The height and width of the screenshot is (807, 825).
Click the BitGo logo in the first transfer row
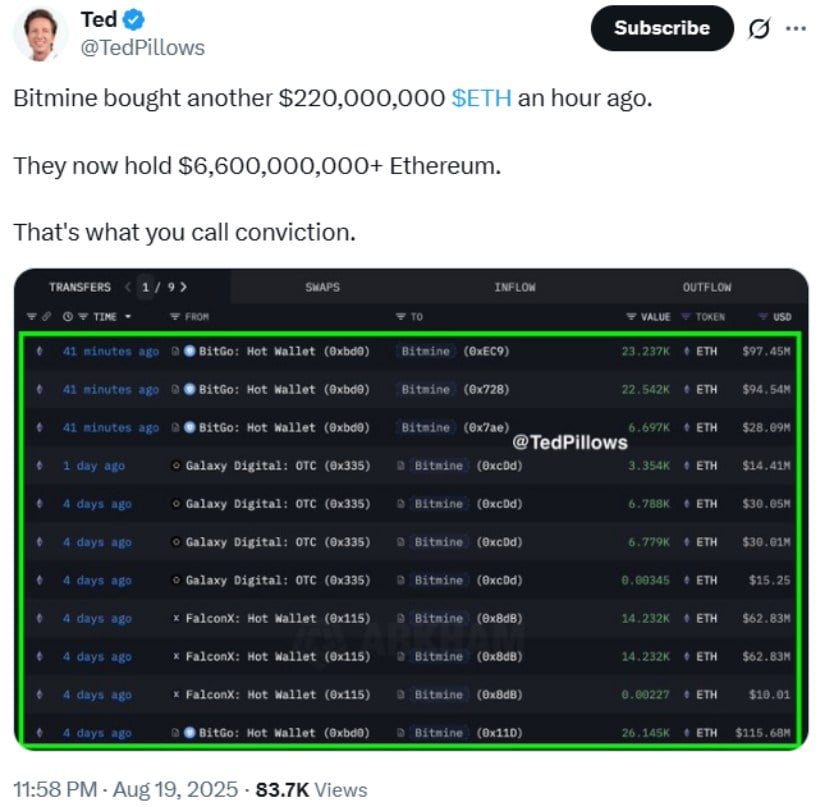(x=190, y=351)
